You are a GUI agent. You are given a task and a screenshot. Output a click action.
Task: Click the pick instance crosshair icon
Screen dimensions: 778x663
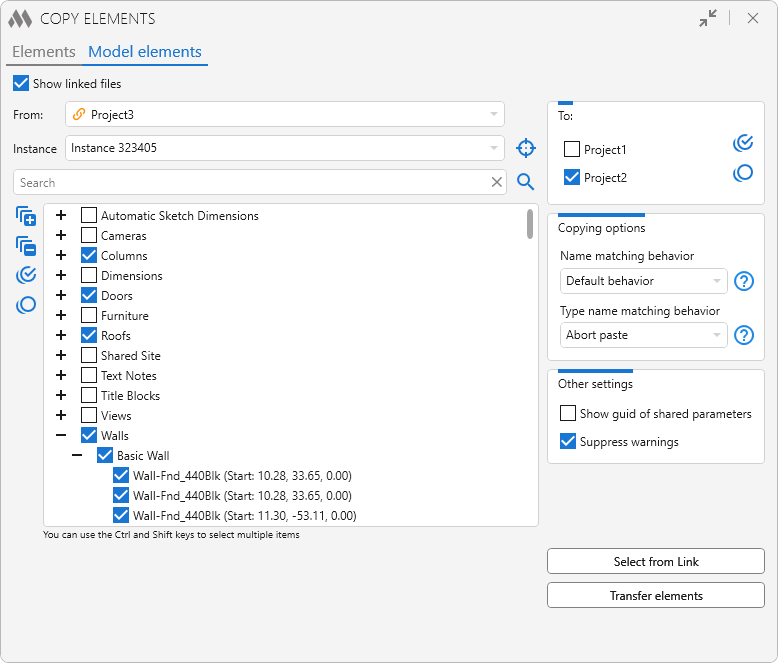(526, 148)
